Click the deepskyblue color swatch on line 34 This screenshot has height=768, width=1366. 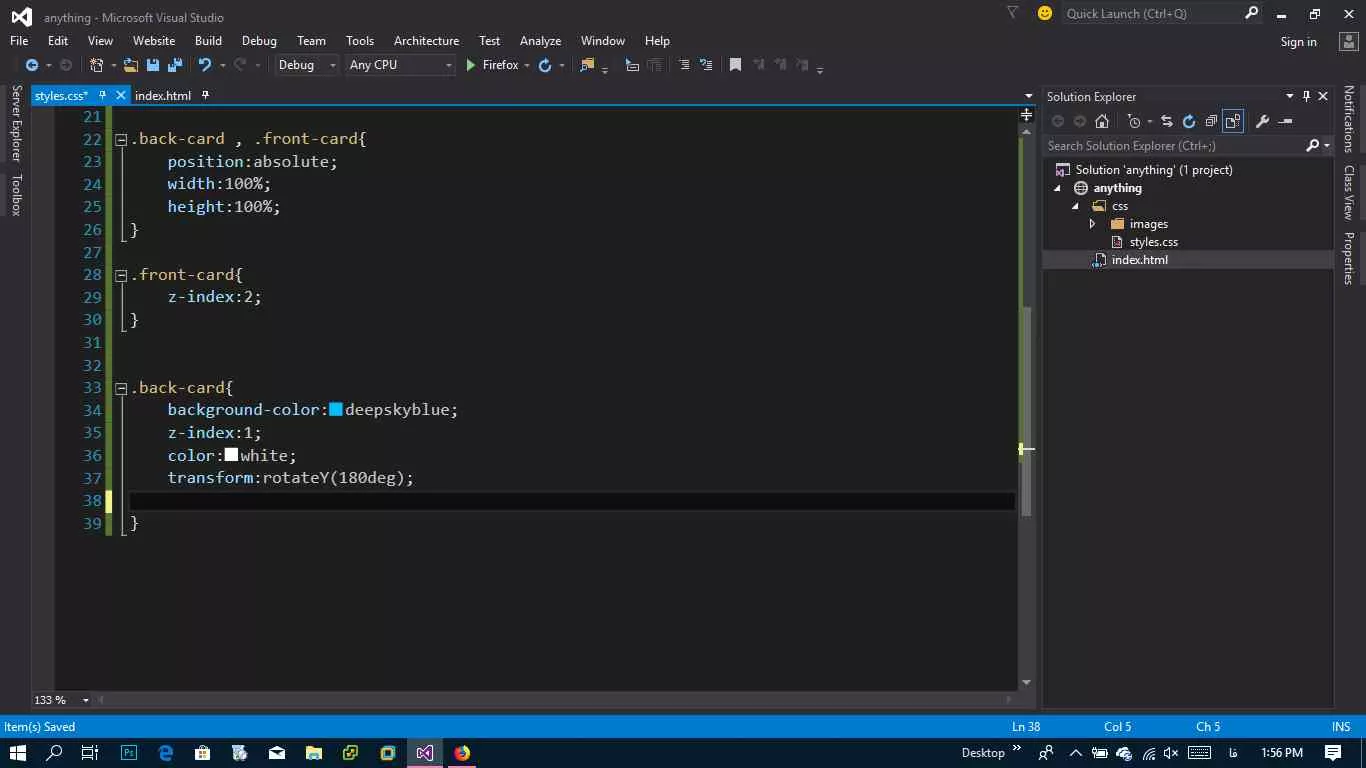pos(336,409)
